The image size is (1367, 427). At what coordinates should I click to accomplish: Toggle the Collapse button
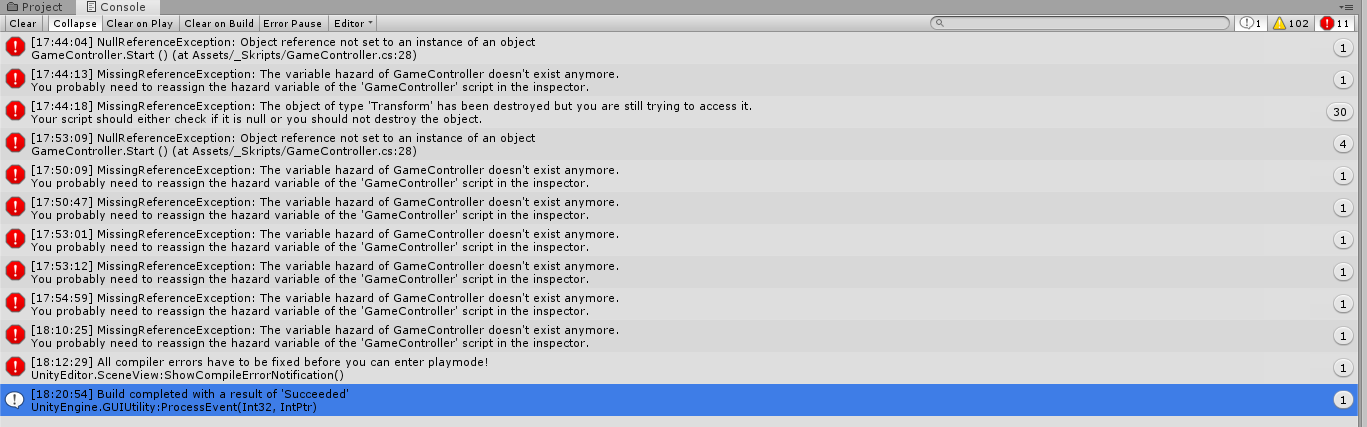(75, 23)
